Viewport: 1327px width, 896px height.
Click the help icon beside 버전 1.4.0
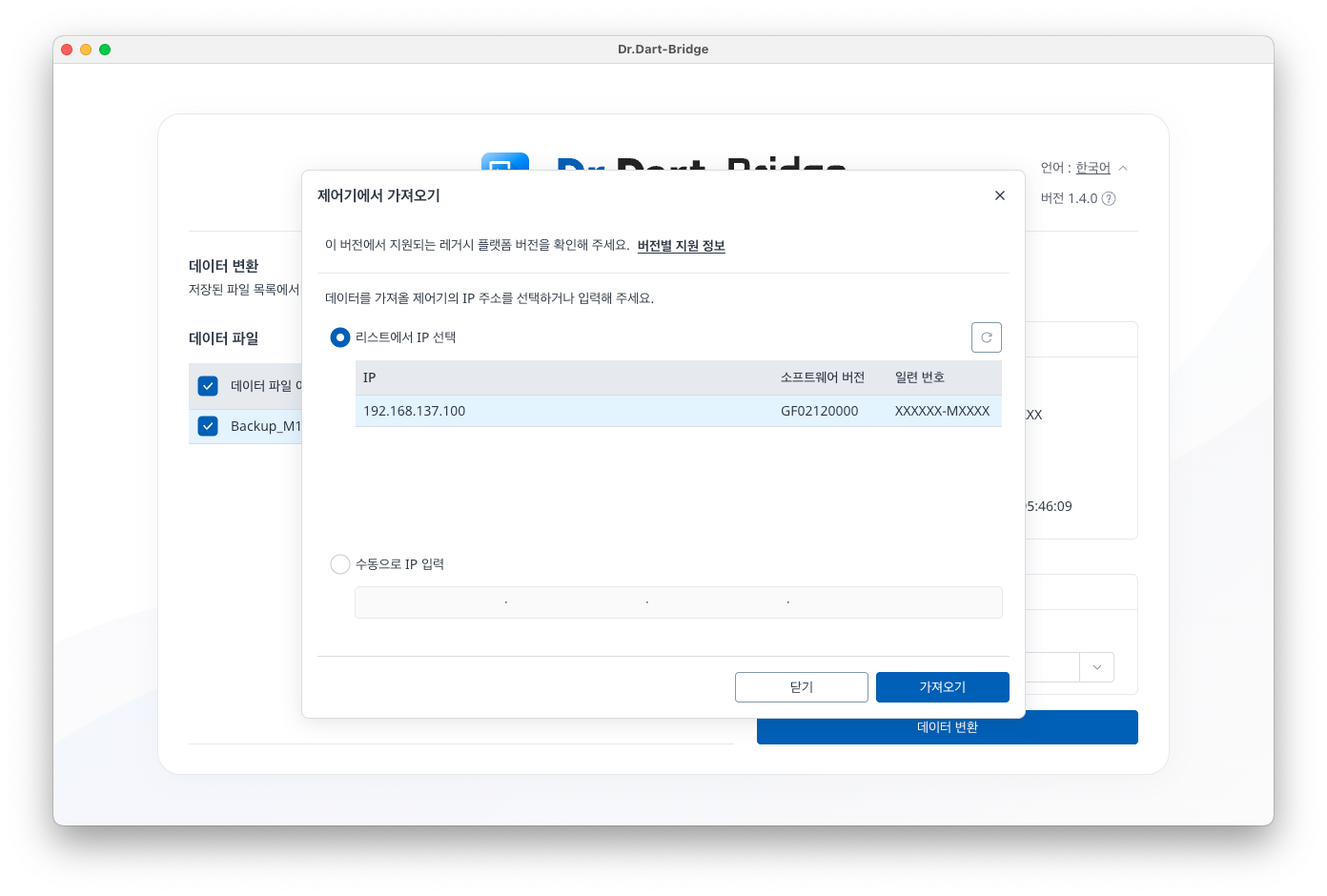pos(1109,198)
